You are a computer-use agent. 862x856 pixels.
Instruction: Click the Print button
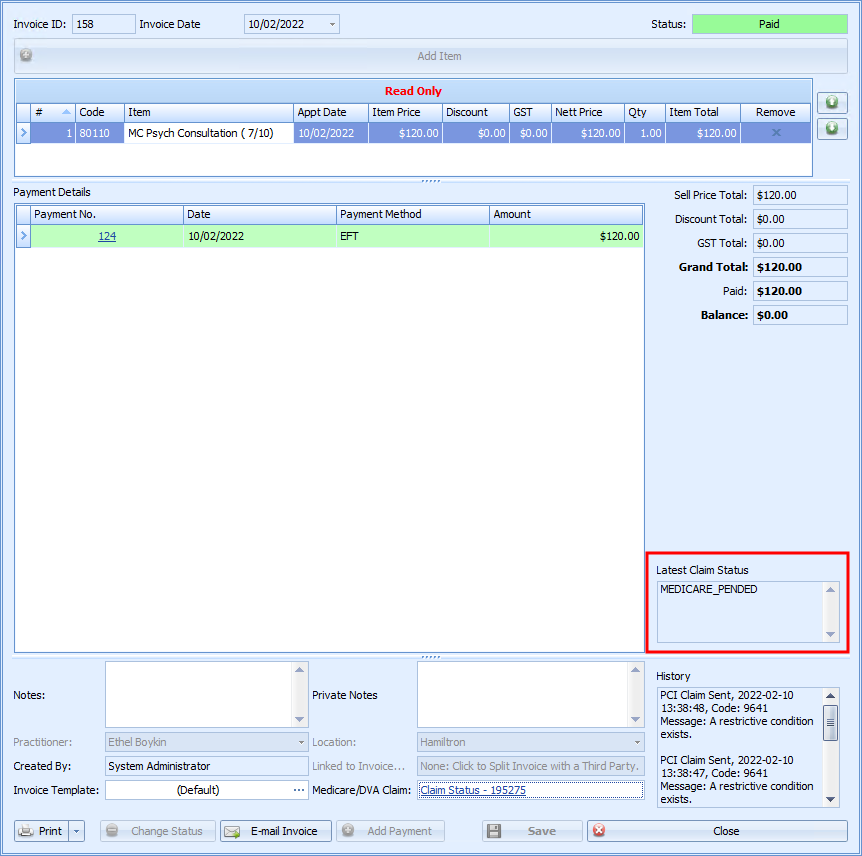coord(42,831)
